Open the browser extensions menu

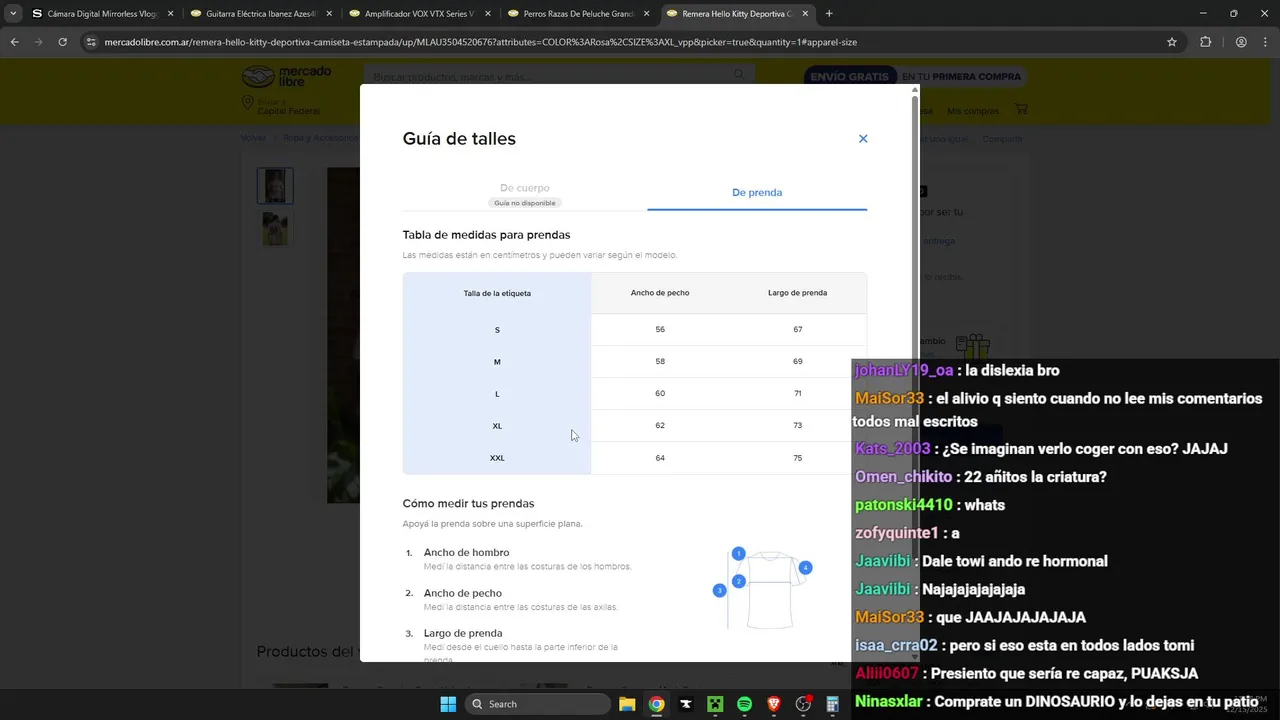[x=1205, y=42]
